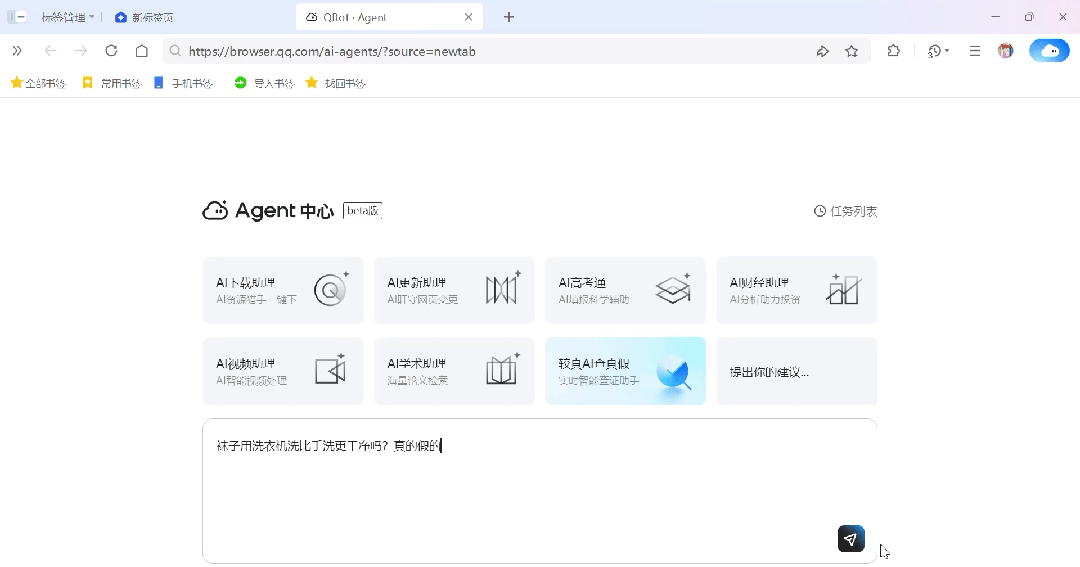Open the 任务列表 task list link
Viewport: 1080px width, 567px height.
click(x=845, y=211)
